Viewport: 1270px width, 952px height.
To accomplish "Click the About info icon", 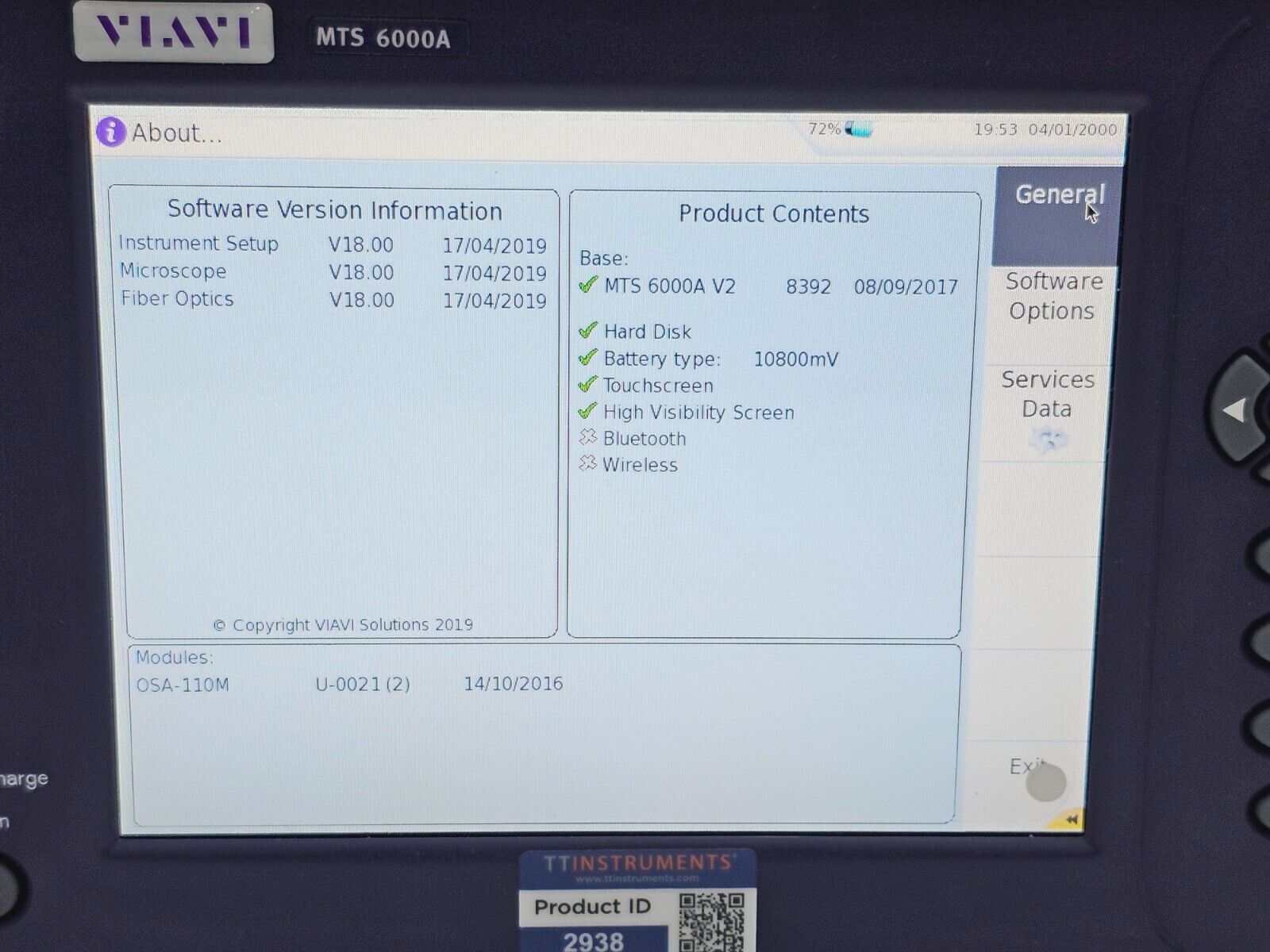I will (x=111, y=132).
